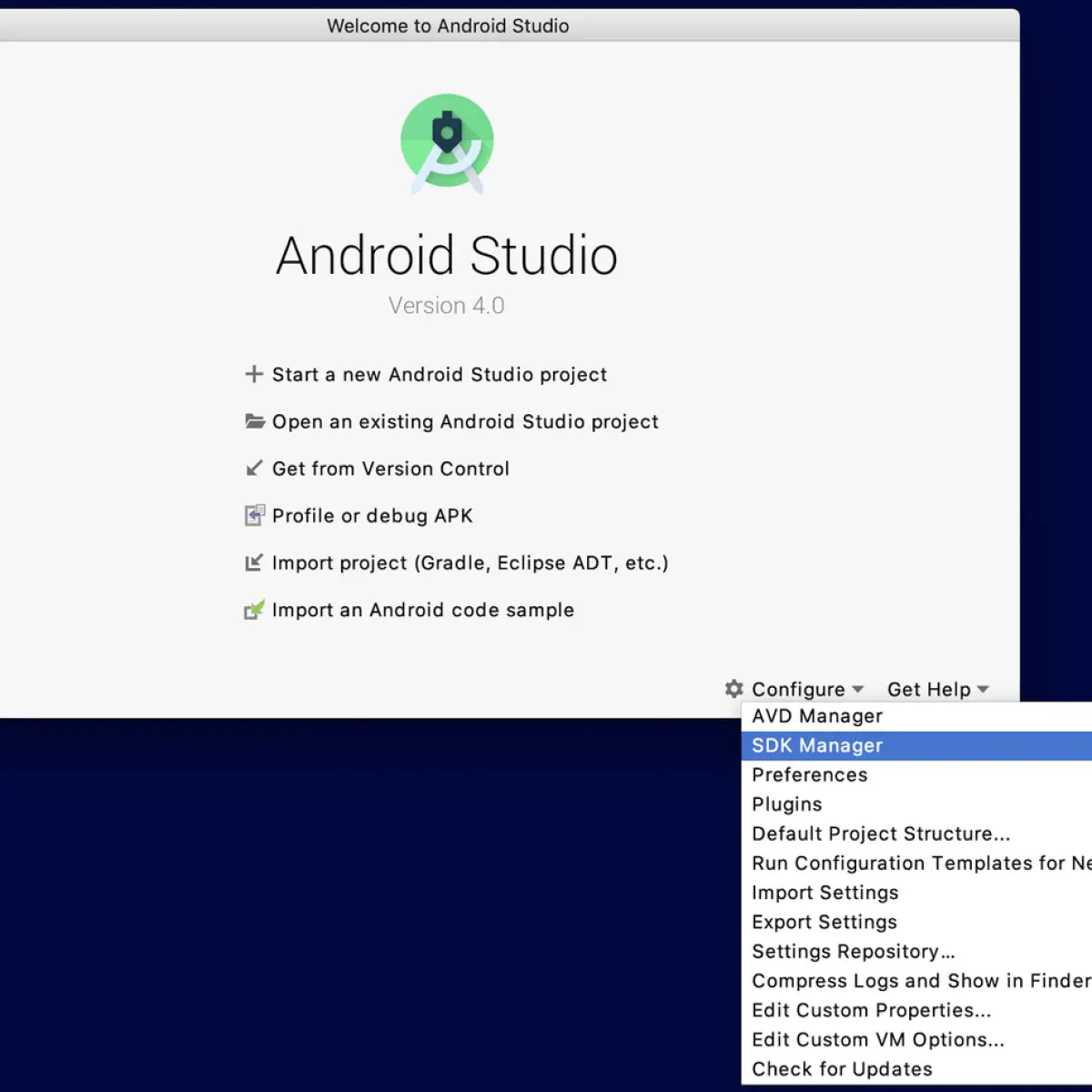Select Profile or debug APK

click(x=372, y=516)
